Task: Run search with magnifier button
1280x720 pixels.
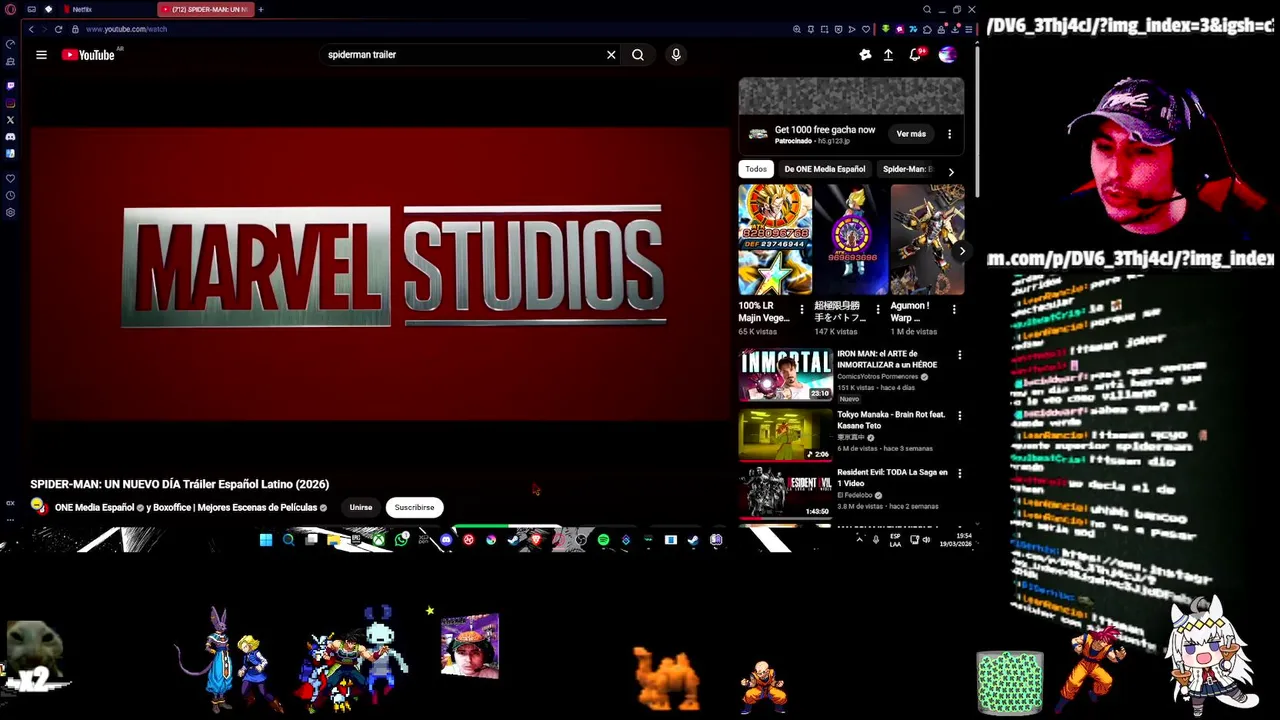Action: click(x=638, y=55)
